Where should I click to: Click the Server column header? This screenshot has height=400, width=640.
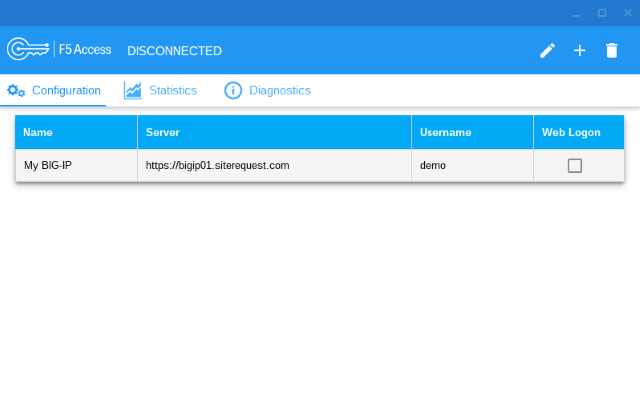(274, 132)
